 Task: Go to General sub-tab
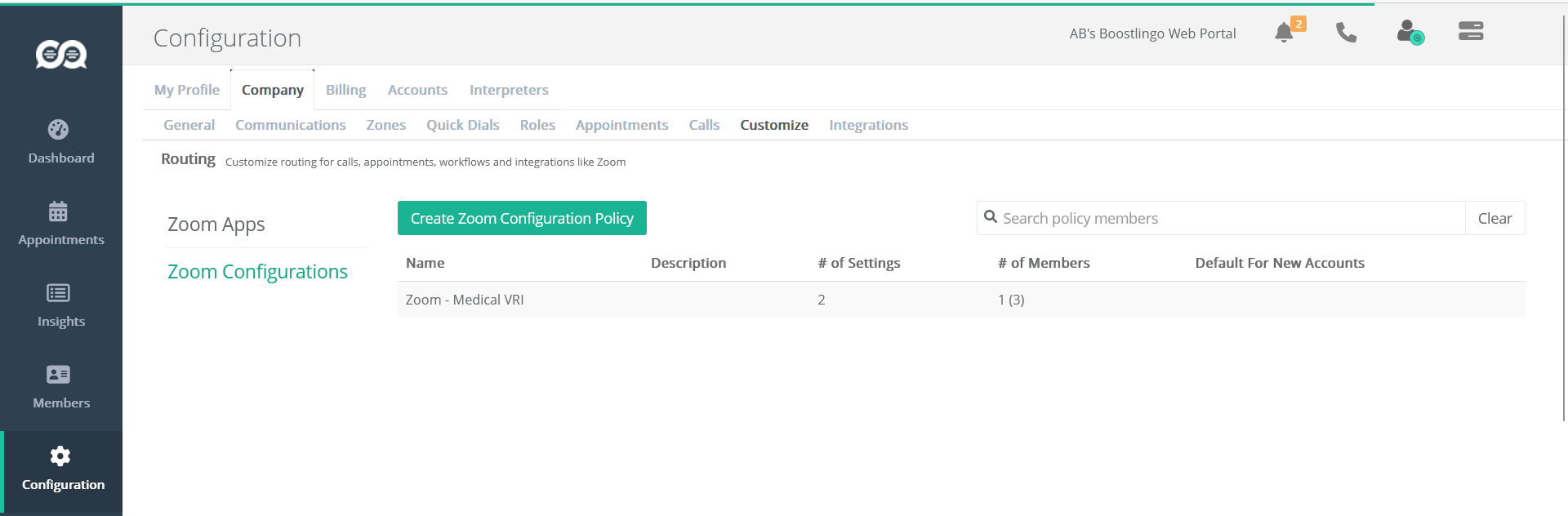(189, 125)
